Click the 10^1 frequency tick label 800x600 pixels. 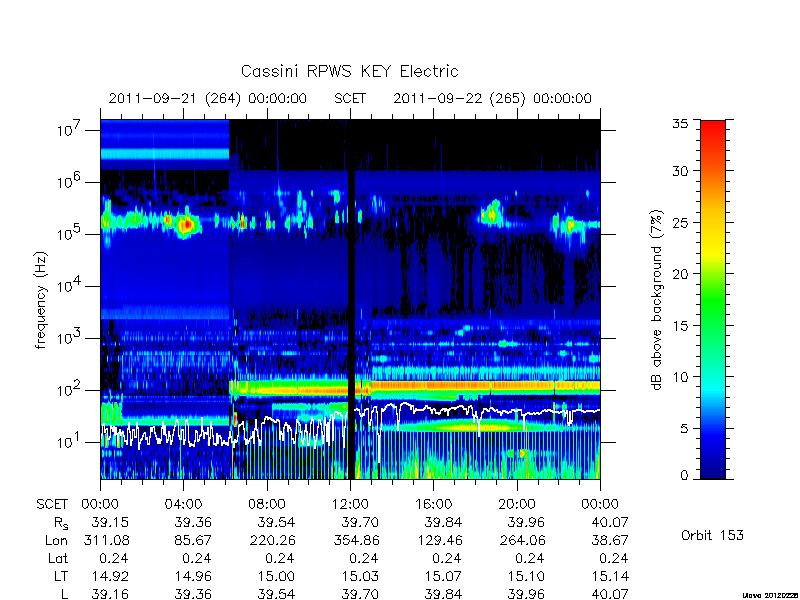coord(70,442)
